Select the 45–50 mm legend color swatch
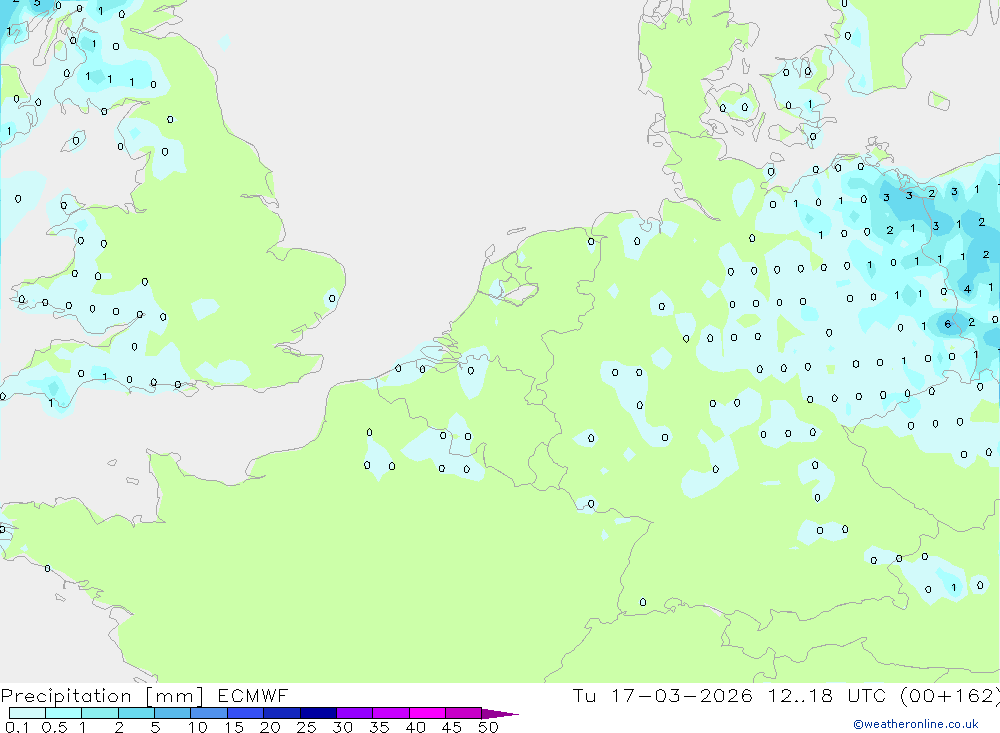Screen dimensions: 1000x733 [464, 713]
